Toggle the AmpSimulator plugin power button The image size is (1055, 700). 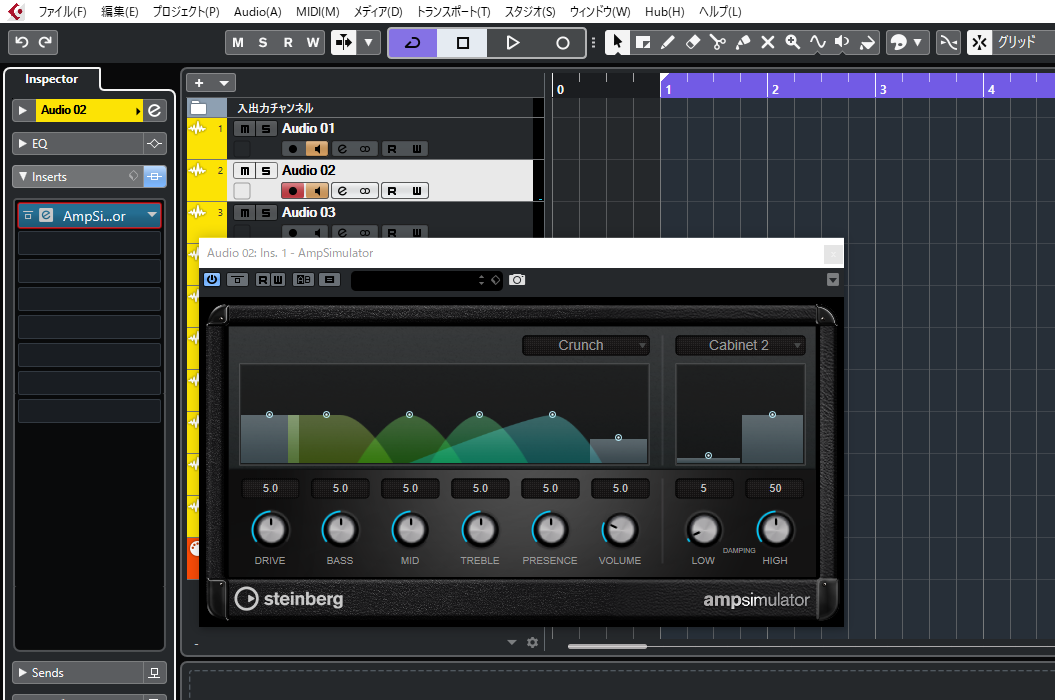pos(212,279)
